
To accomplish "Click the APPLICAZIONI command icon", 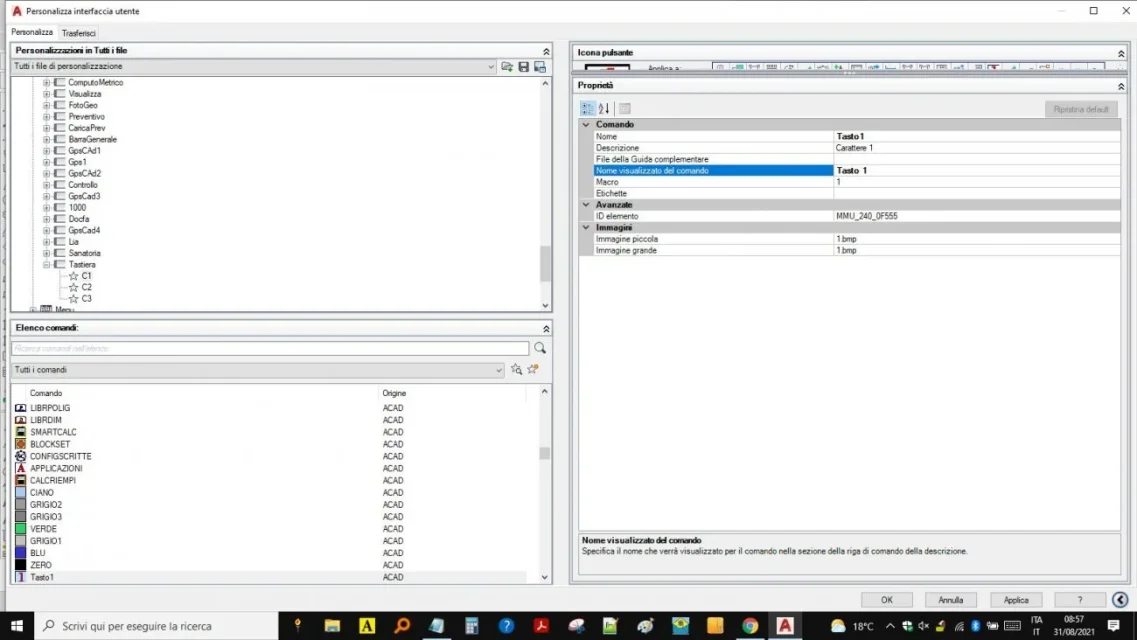I will [20, 468].
